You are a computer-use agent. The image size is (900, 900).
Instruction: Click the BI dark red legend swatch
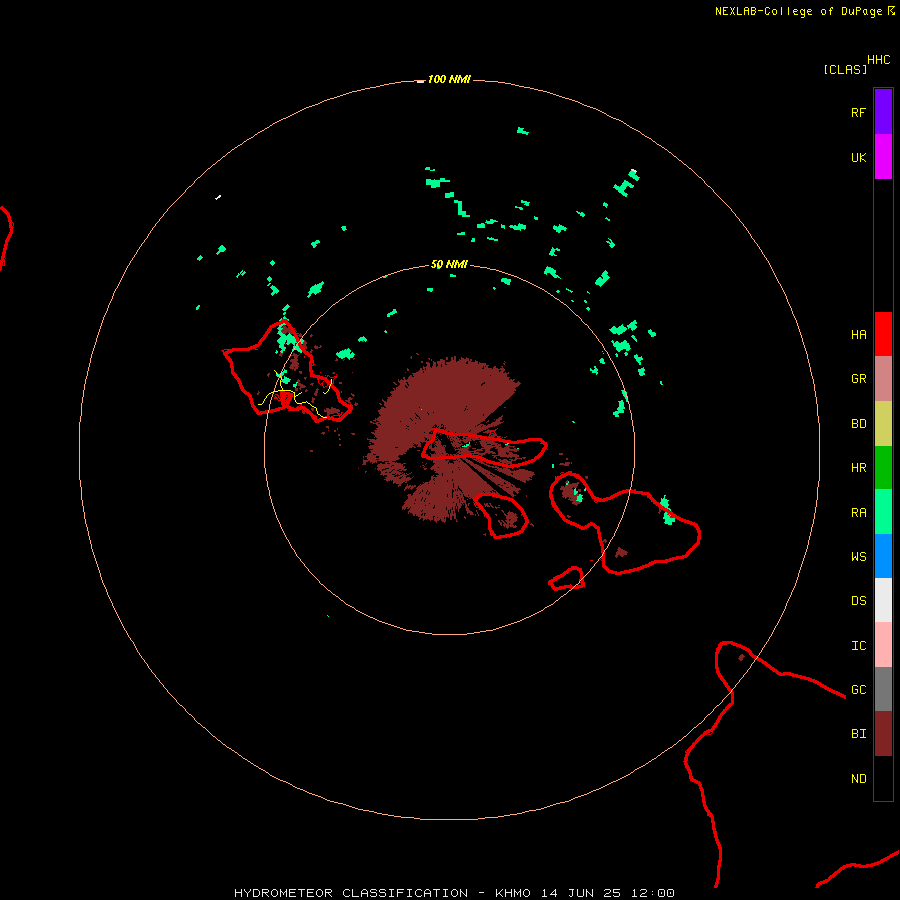click(x=883, y=734)
